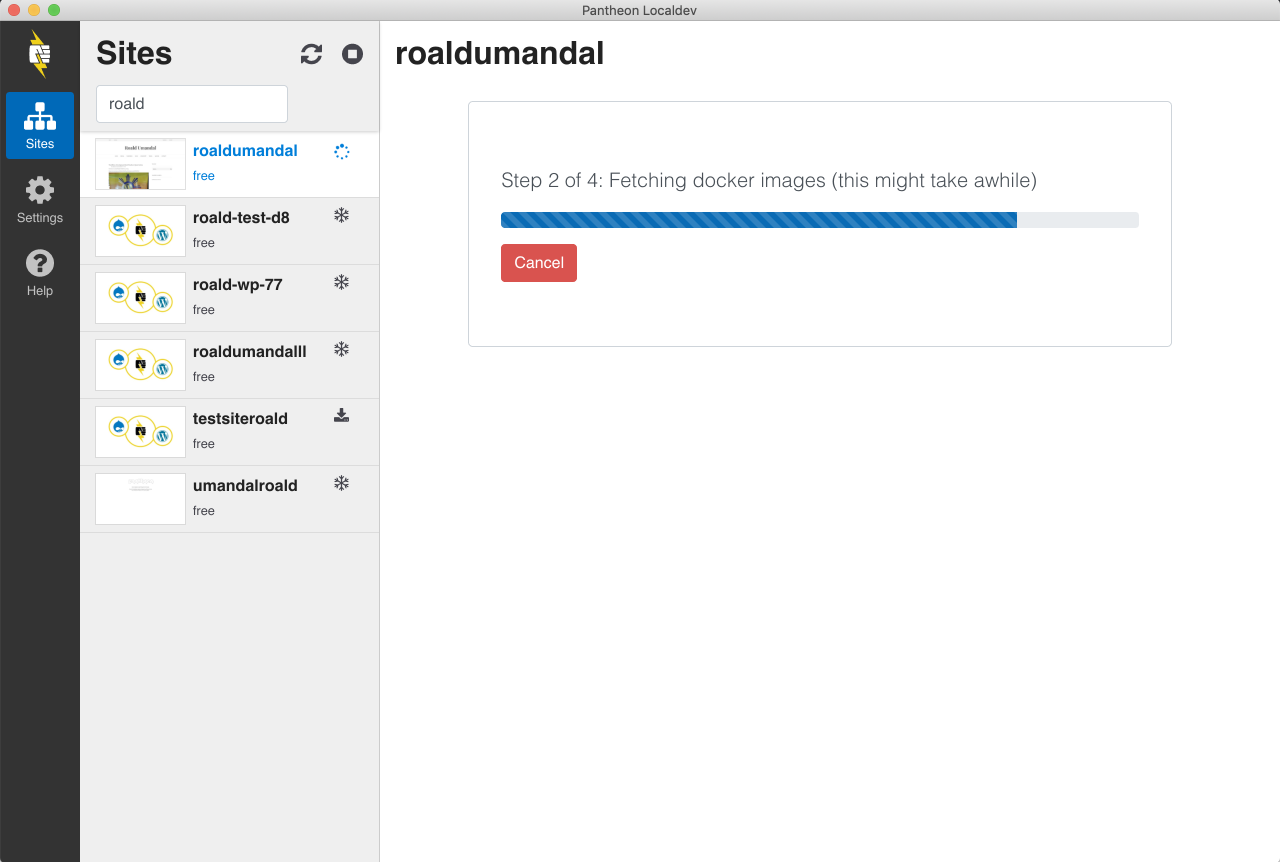Click the Sites panel heading
This screenshot has width=1280, height=862.
tap(134, 53)
